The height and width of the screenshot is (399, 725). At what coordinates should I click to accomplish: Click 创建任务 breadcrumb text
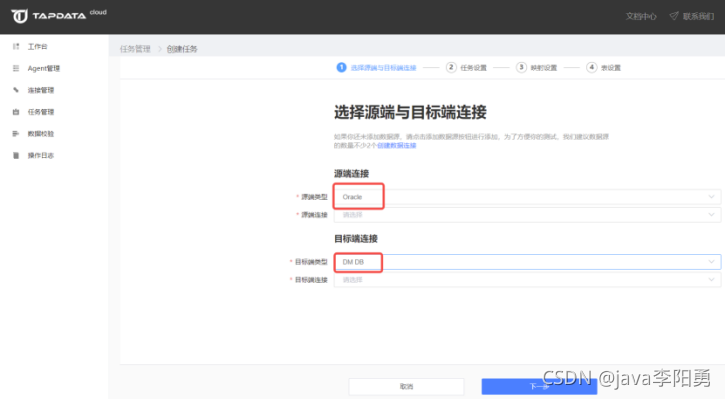182,49
